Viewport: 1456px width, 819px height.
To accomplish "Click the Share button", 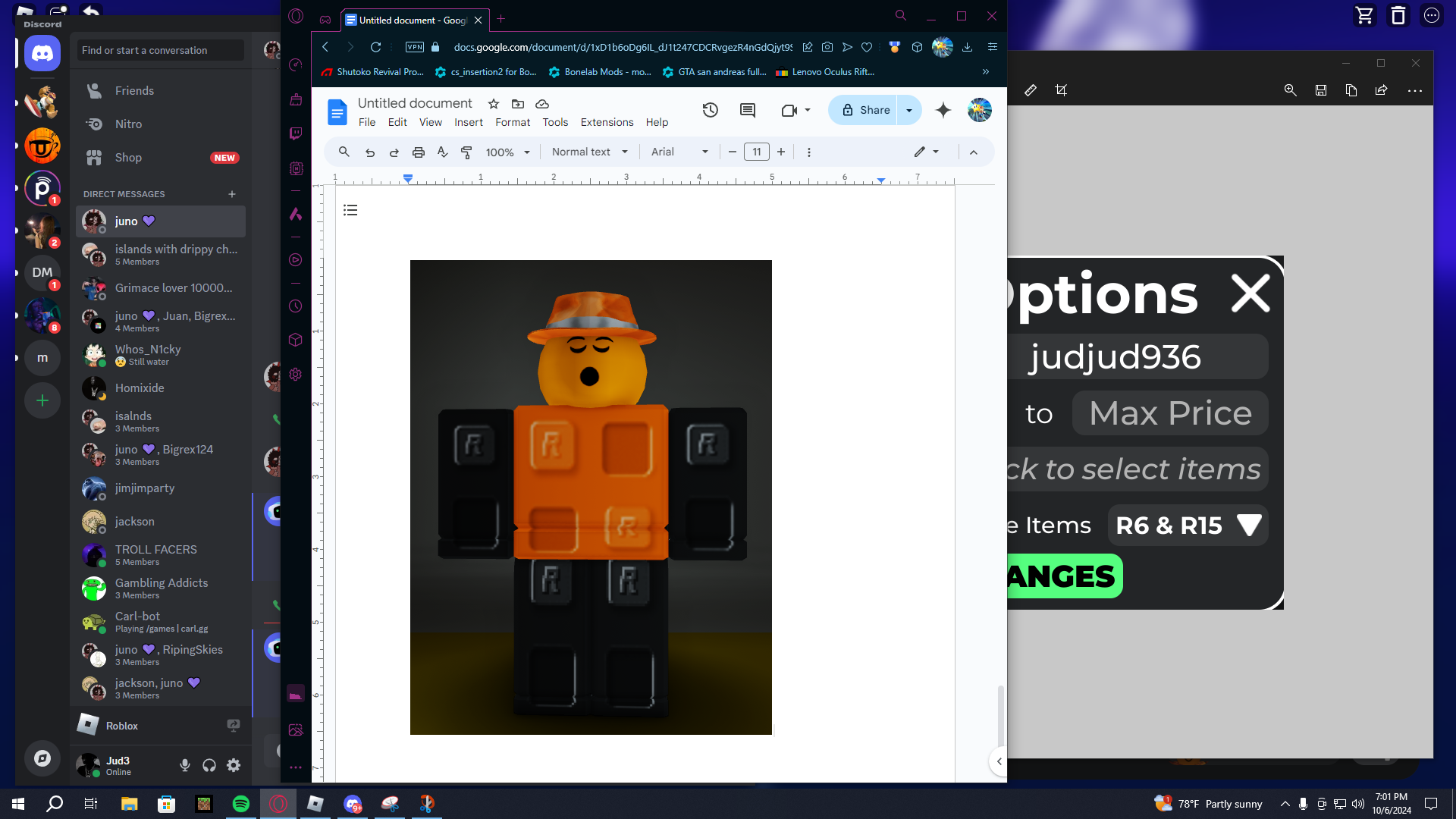I will [x=866, y=110].
